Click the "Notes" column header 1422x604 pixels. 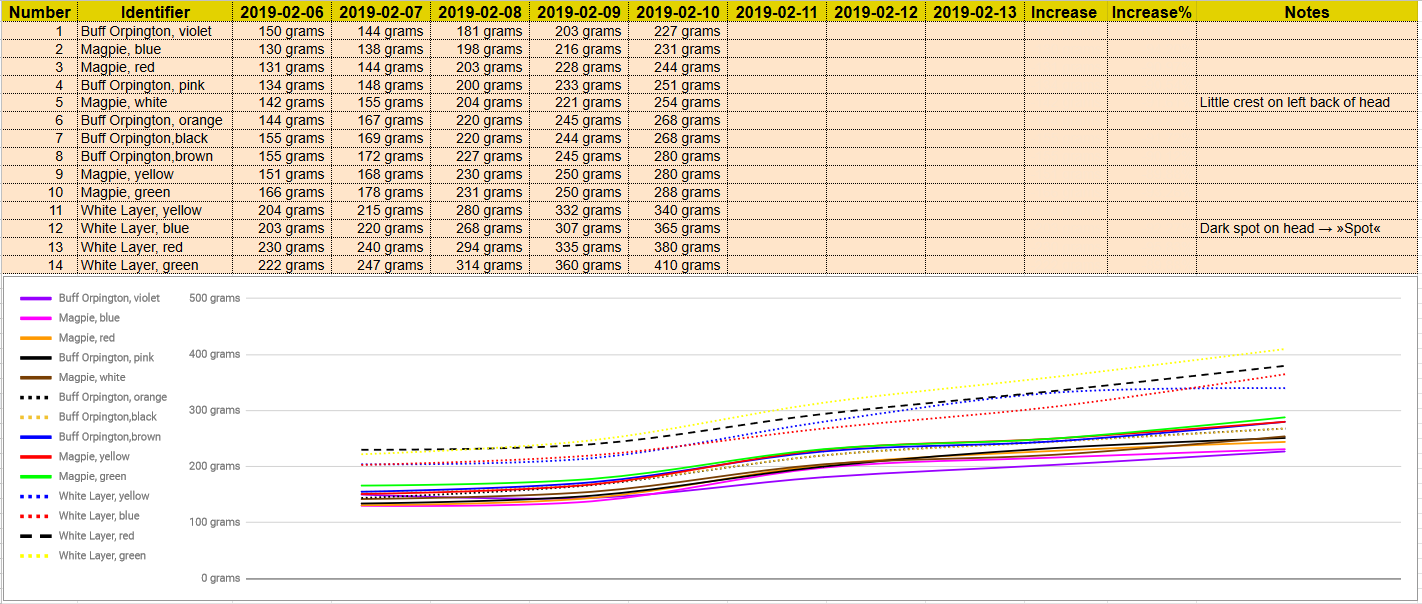(1305, 12)
